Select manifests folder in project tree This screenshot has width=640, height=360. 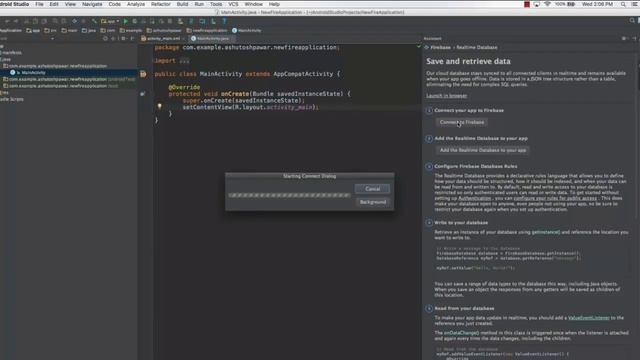point(11,53)
